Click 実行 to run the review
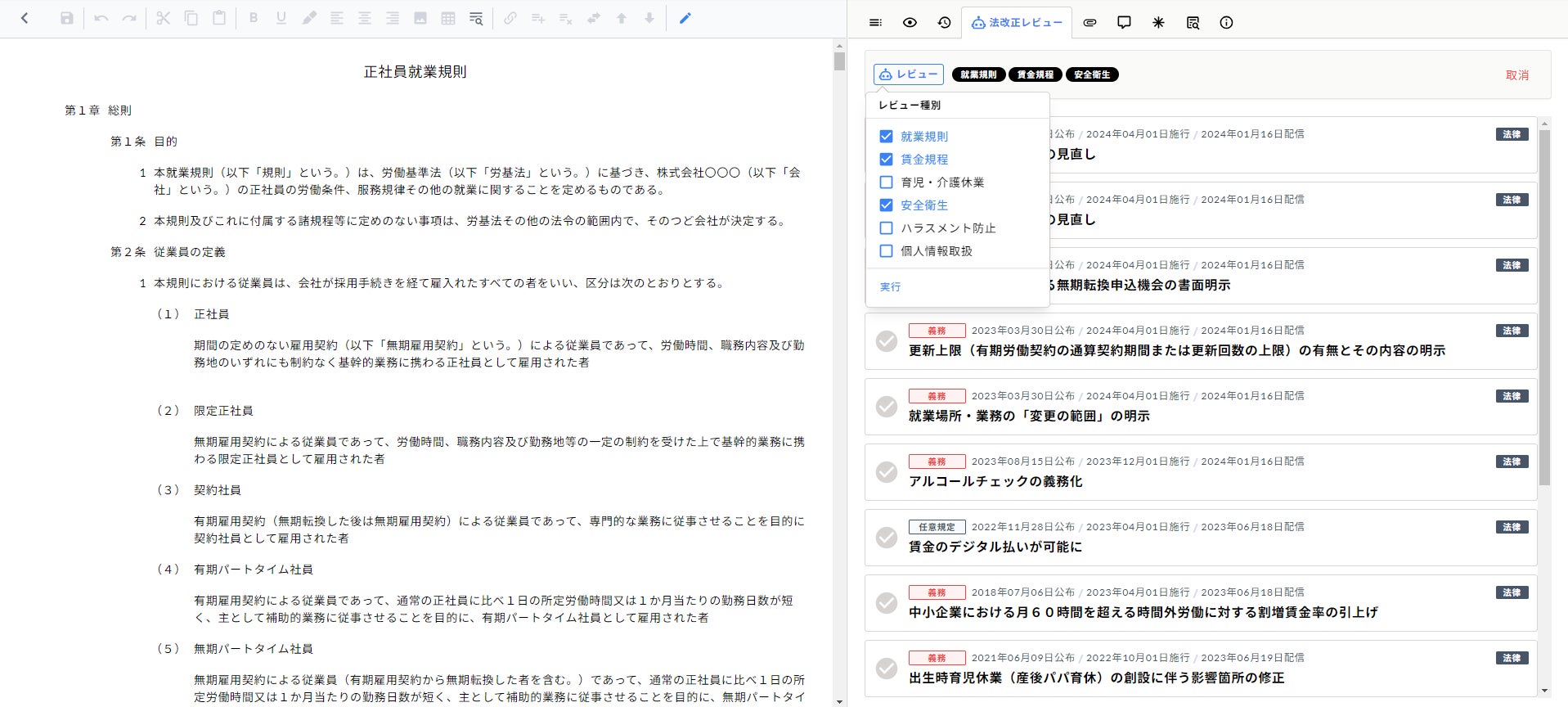The height and width of the screenshot is (707, 1568). [x=890, y=287]
